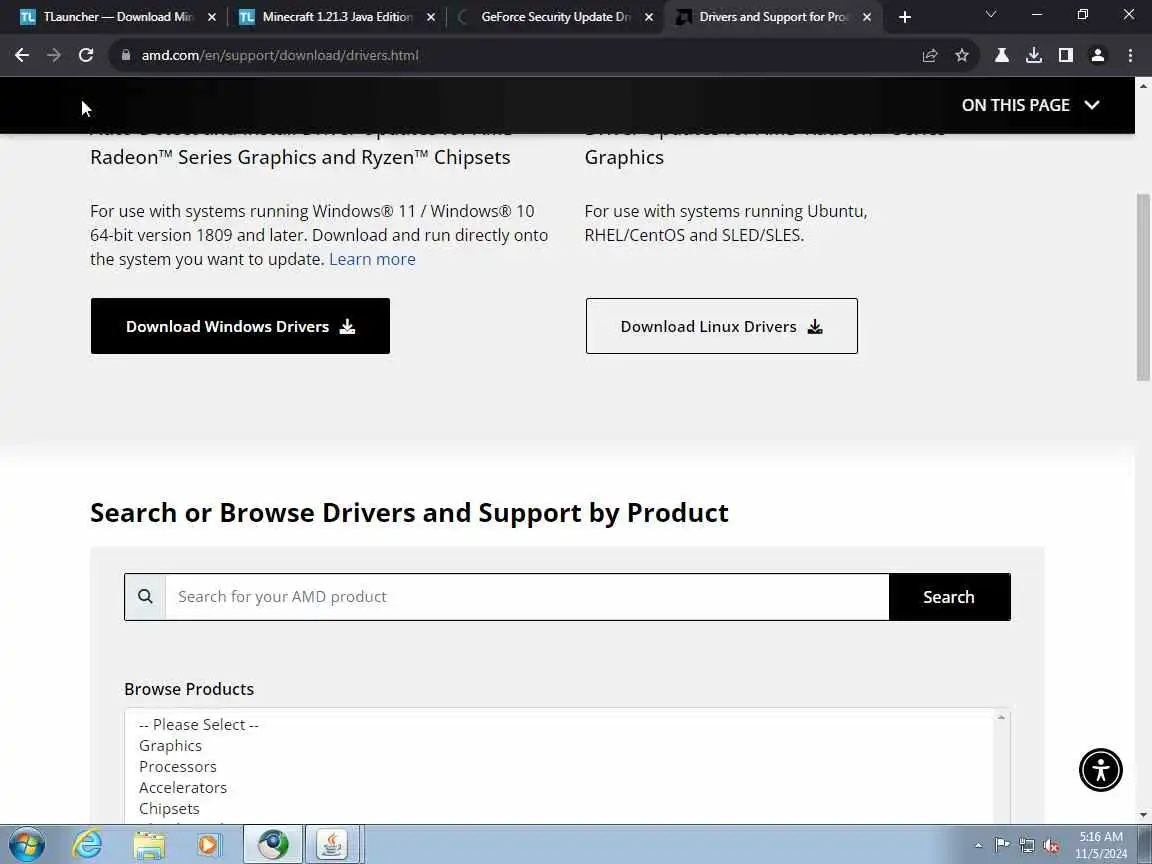The height and width of the screenshot is (864, 1152).
Task: Go back to the previous page
Action: [x=21, y=55]
